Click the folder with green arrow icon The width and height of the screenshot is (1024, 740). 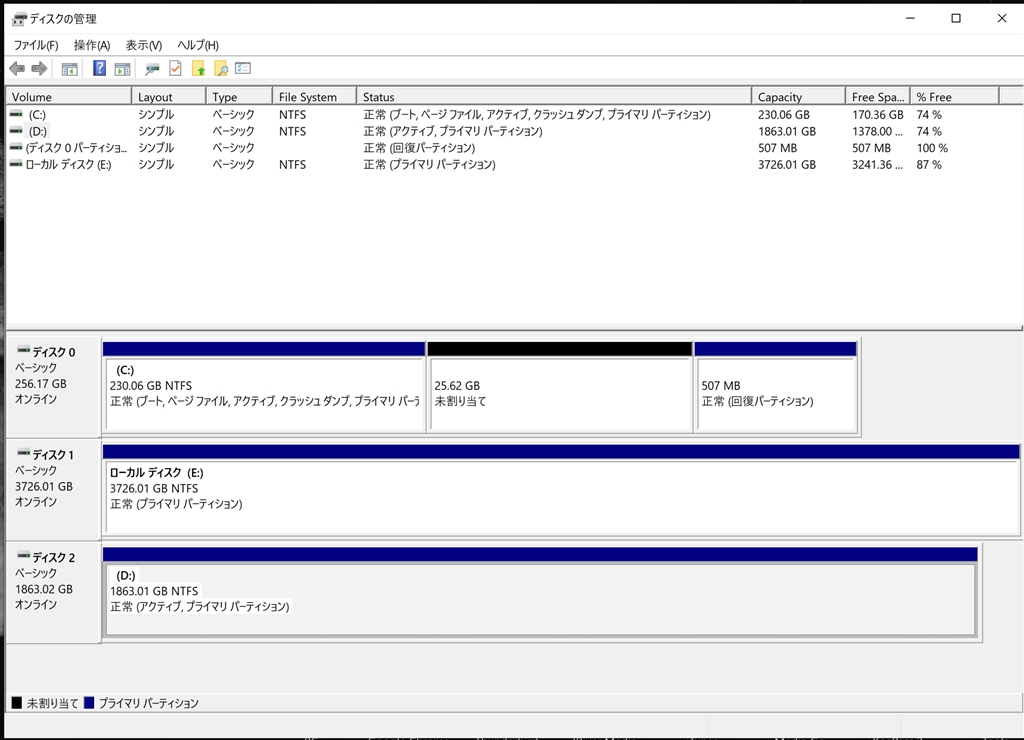click(x=198, y=69)
